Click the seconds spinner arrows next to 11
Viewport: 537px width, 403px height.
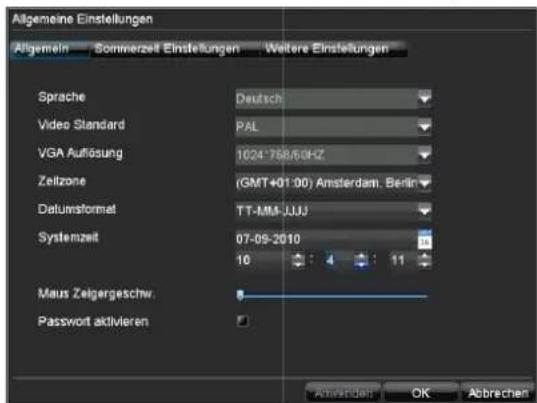click(x=425, y=261)
